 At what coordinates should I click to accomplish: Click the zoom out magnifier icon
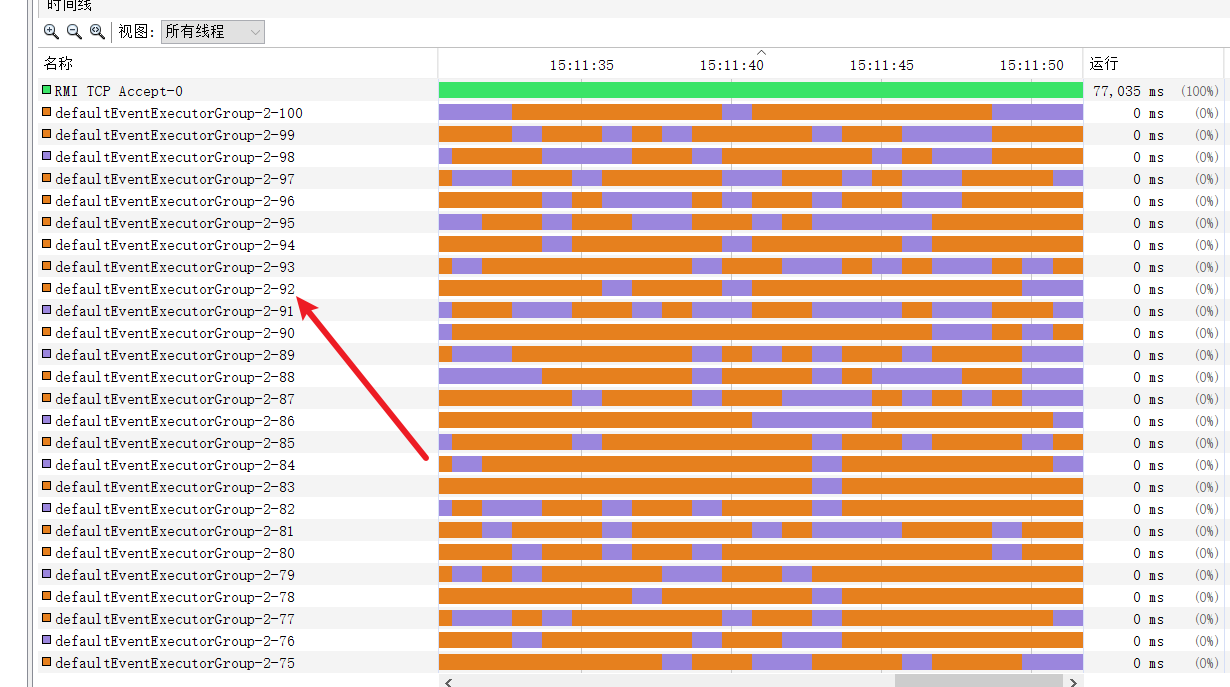pos(74,31)
